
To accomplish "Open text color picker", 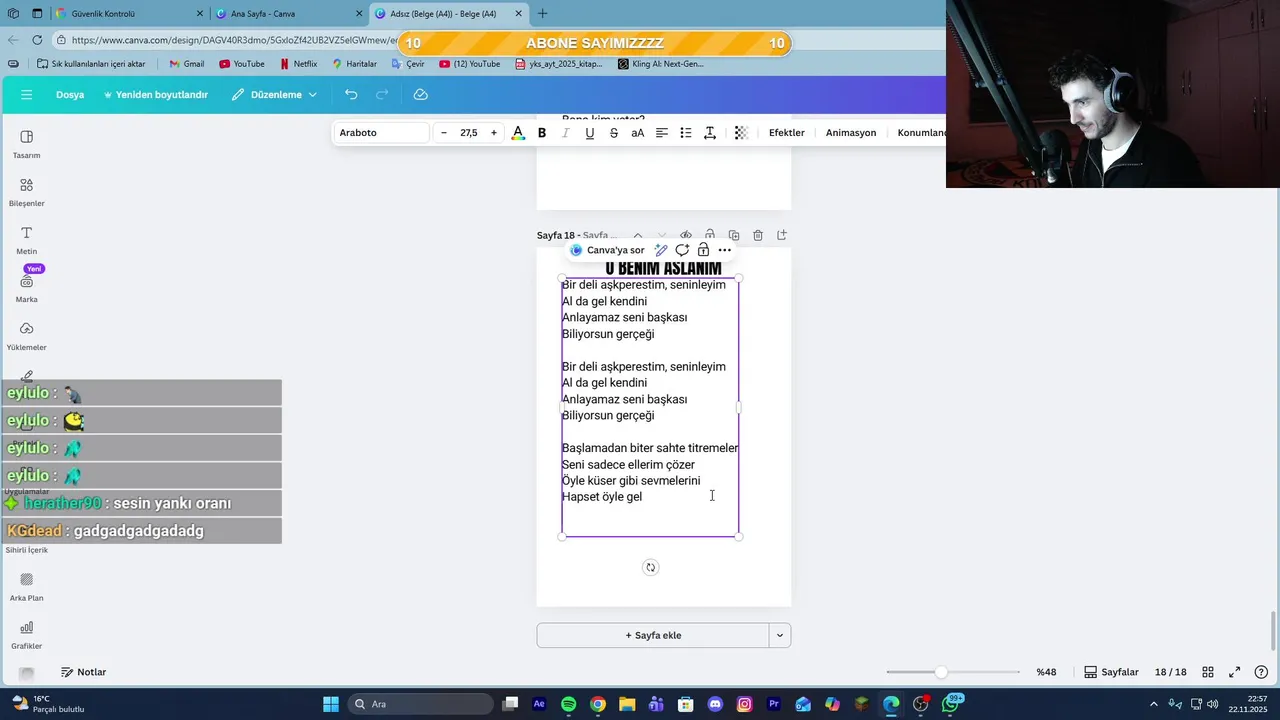I will pyautogui.click(x=518, y=133).
